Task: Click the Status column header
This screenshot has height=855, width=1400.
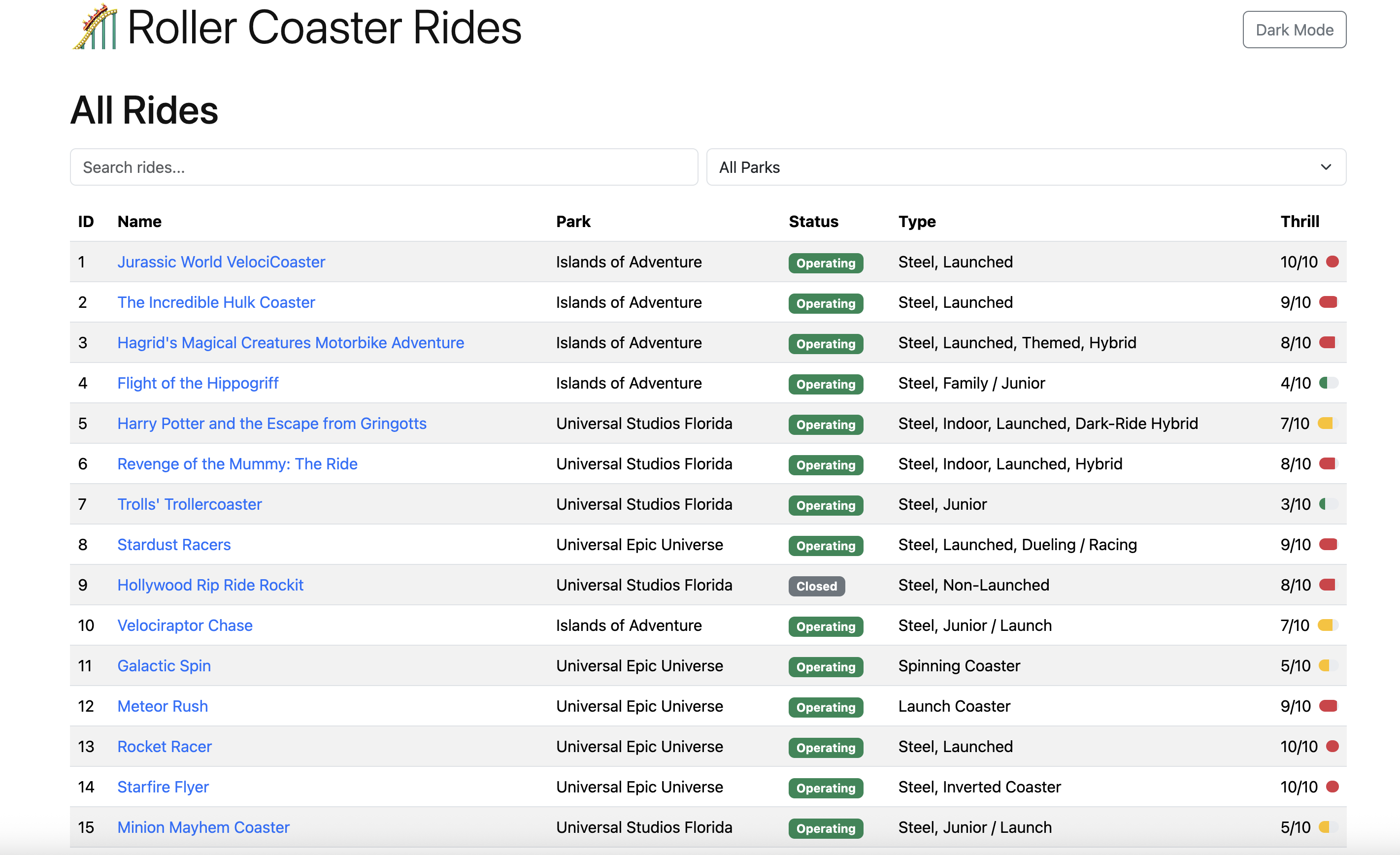Action: coord(813,222)
